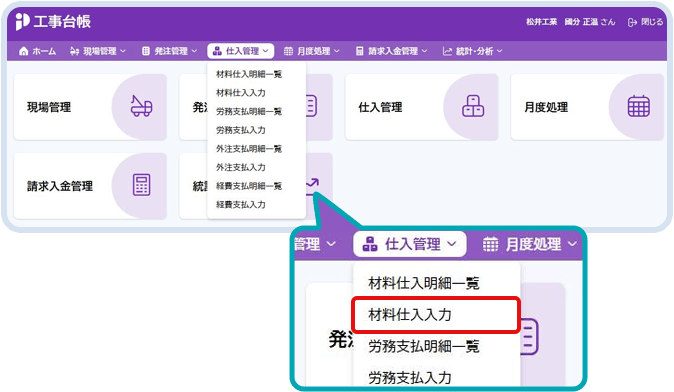
Task: Open 発注管理 menu label in nav bar
Action: [x=171, y=51]
